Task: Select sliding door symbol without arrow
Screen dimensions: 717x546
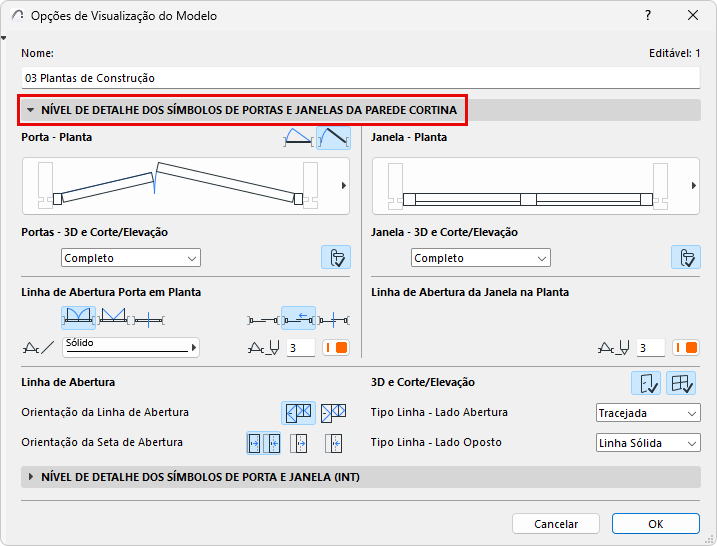Action: (x=263, y=320)
